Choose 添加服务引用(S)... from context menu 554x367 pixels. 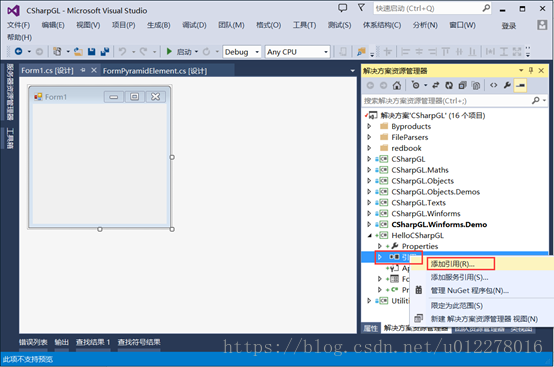(459, 277)
